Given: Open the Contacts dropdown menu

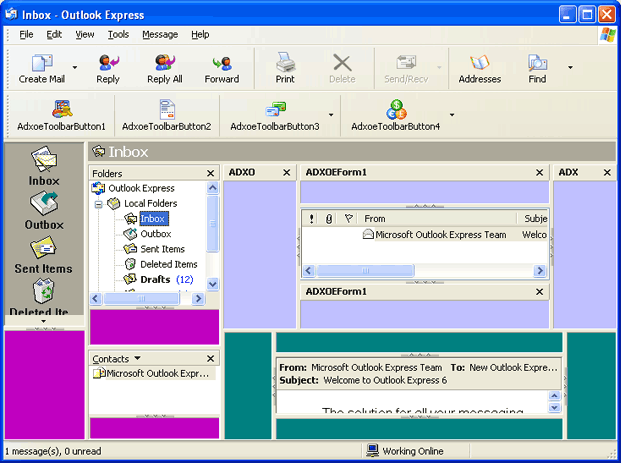Looking at the screenshot, I should tap(137, 358).
